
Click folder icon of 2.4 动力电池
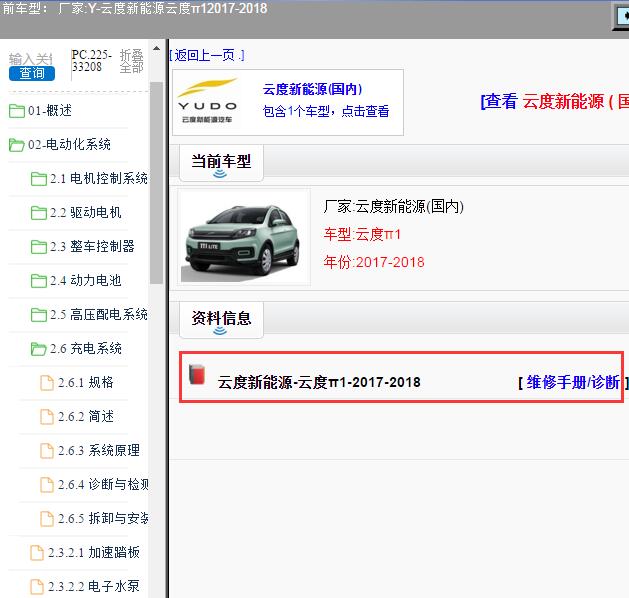click(x=39, y=281)
